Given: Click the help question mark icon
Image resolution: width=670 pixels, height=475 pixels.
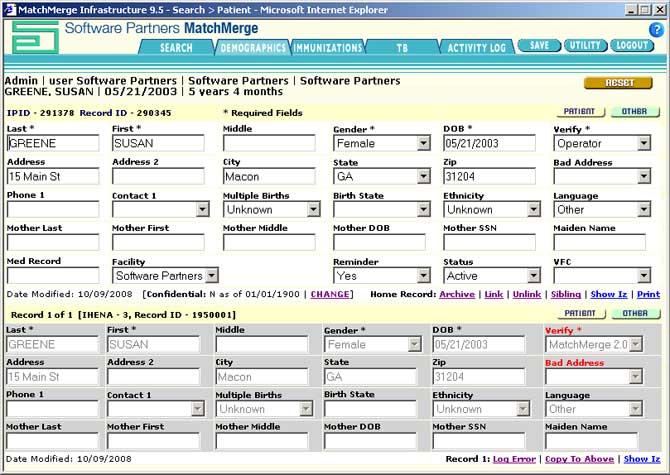Looking at the screenshot, I should (656, 30).
